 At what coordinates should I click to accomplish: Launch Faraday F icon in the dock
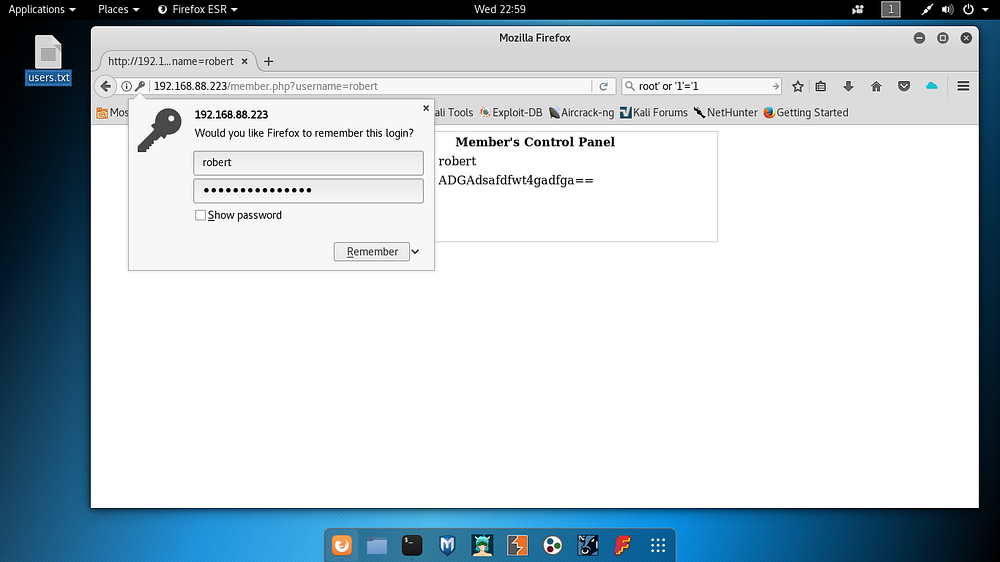click(x=622, y=545)
